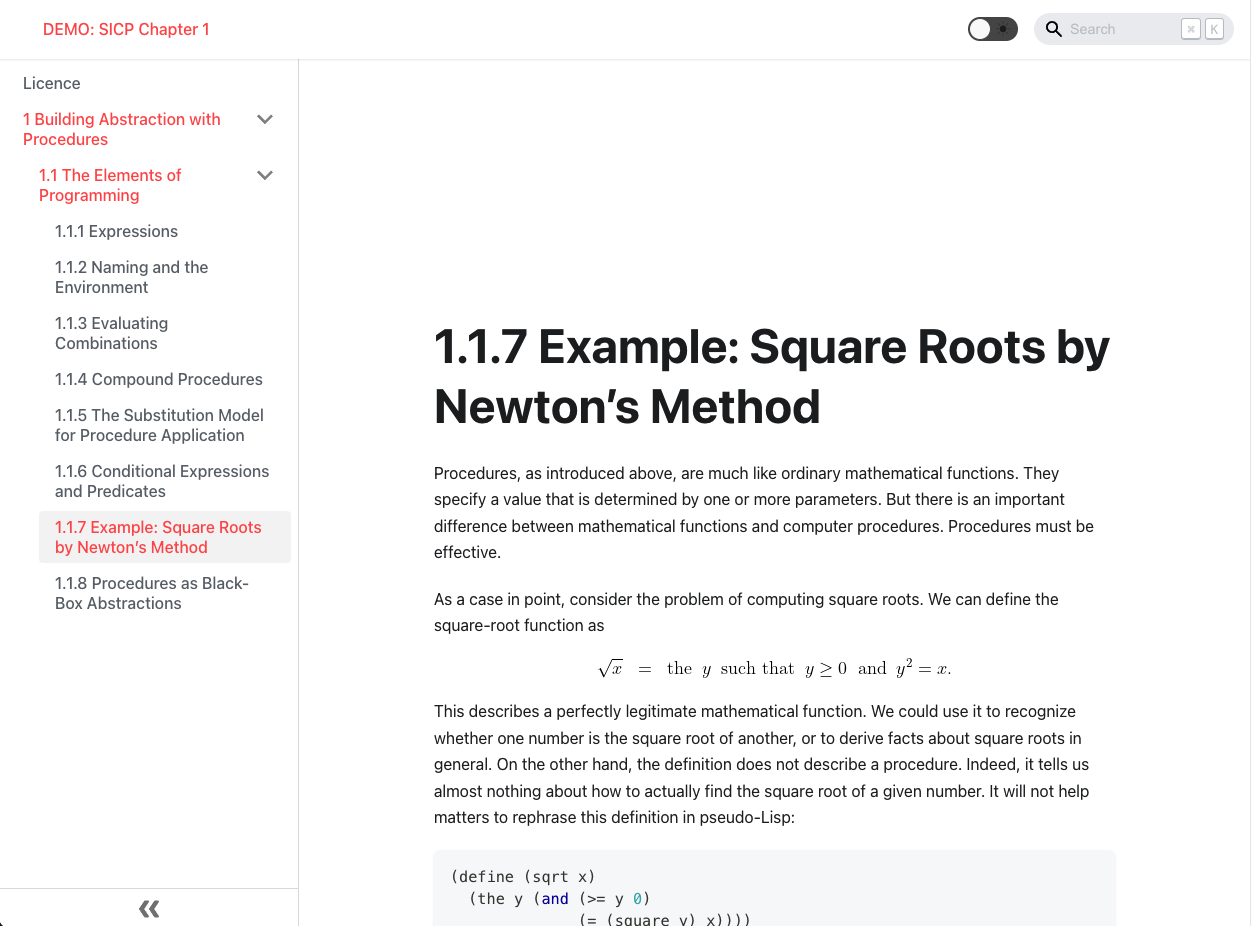Image resolution: width=1251 pixels, height=926 pixels.
Task: Click the magnifier icon in the search bar
Action: pos(1053,29)
